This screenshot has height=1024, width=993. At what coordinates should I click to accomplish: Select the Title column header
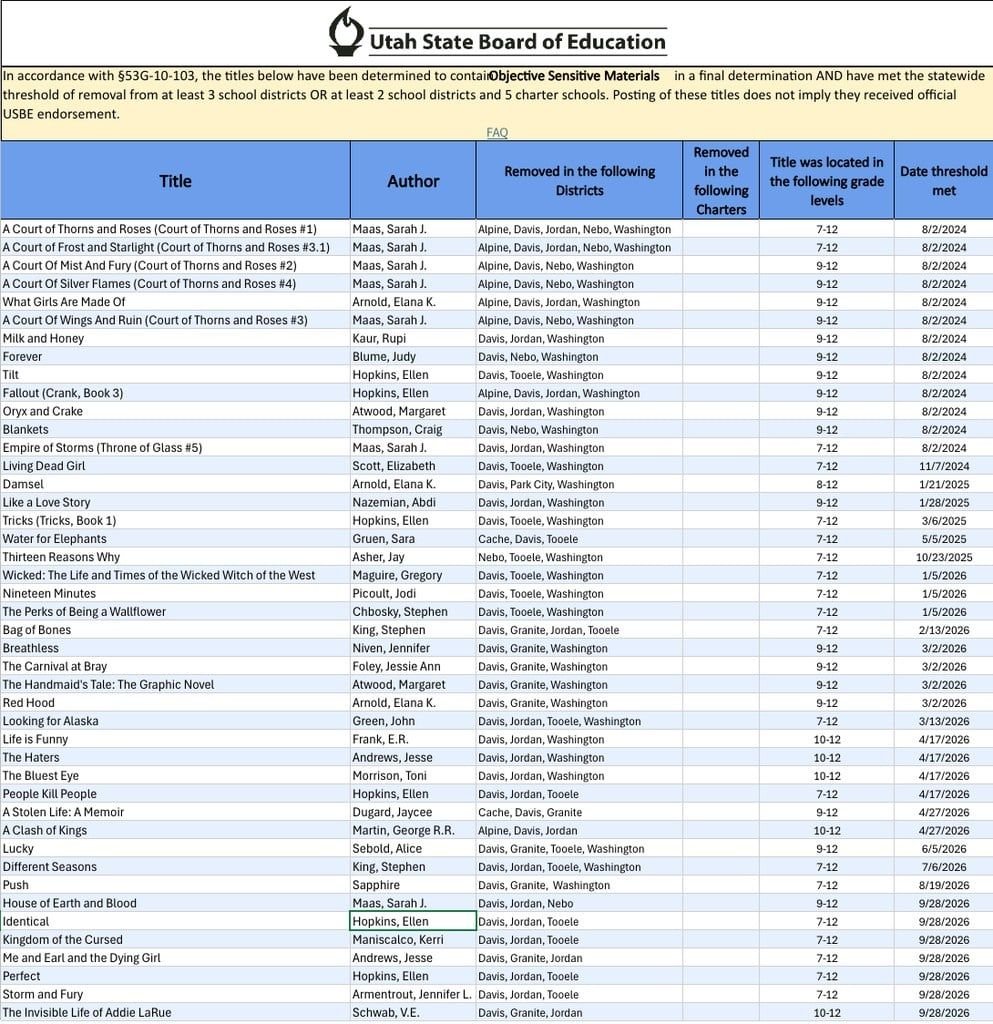(x=175, y=181)
